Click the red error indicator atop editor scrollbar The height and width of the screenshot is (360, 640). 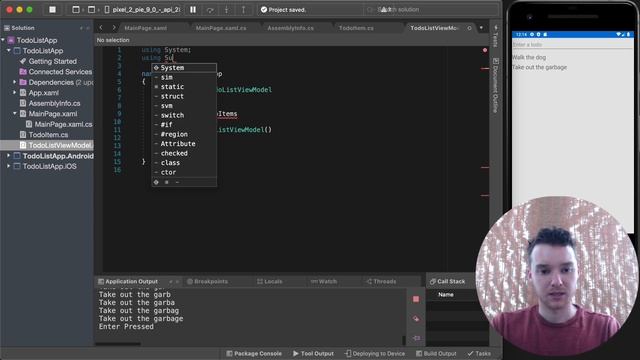(x=485, y=50)
